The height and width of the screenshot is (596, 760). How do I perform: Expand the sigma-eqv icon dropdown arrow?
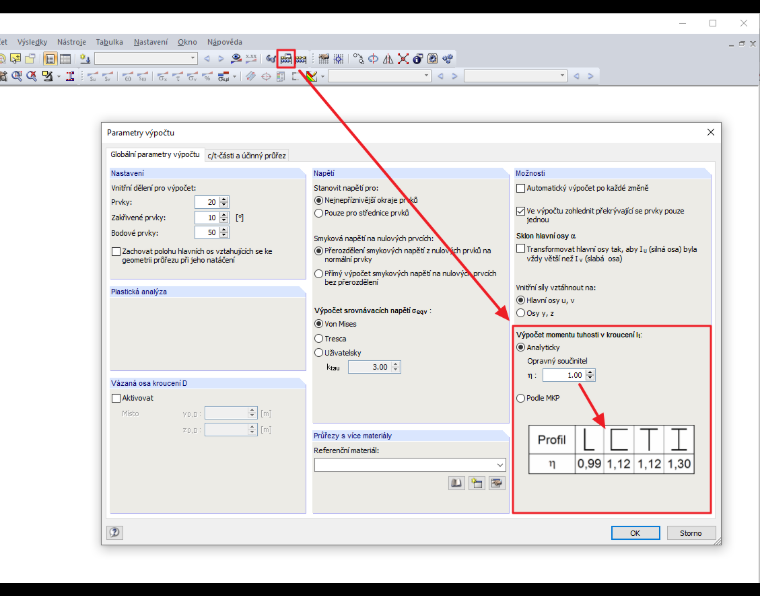pos(235,77)
